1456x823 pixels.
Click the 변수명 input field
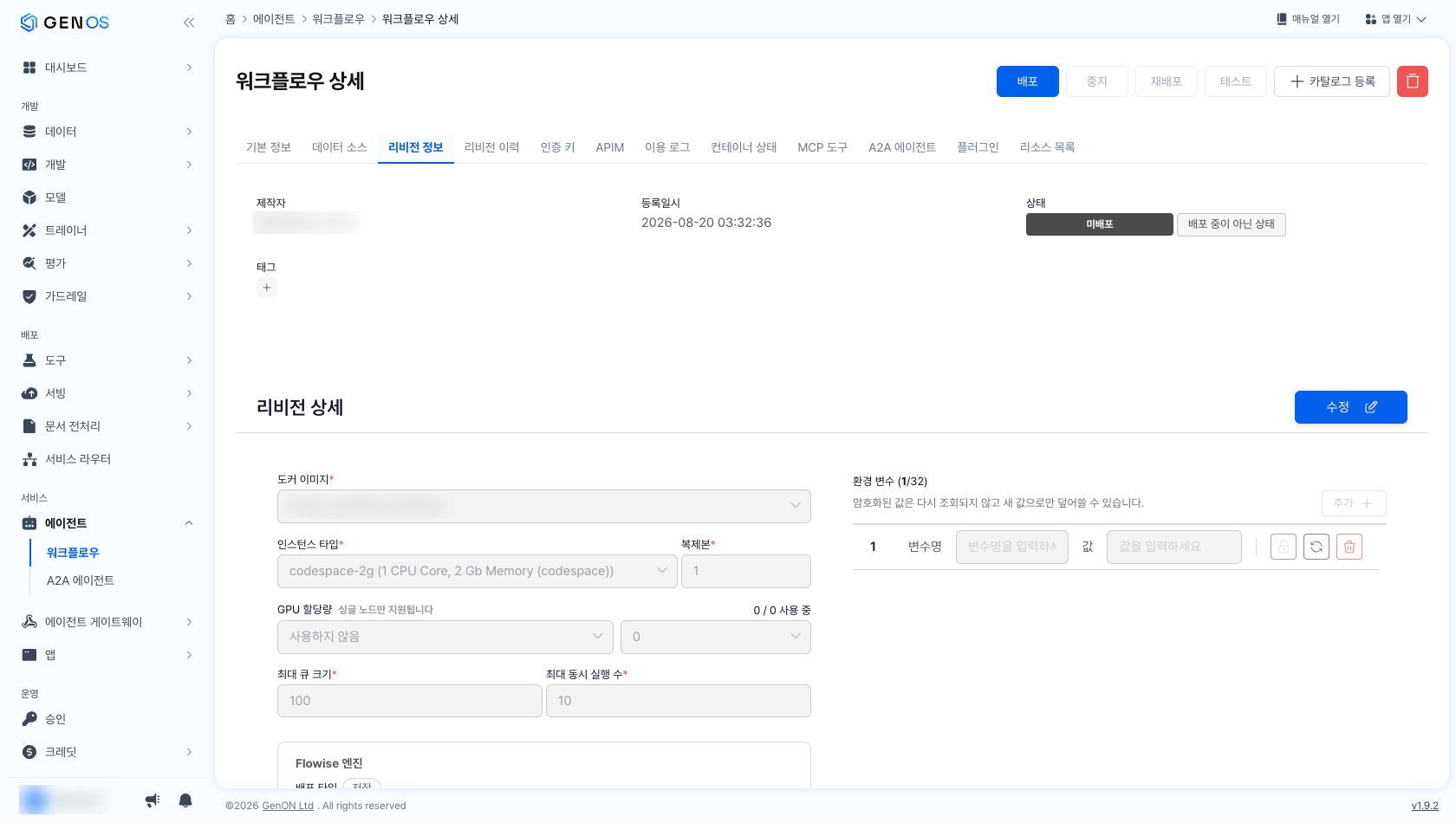coord(1012,547)
